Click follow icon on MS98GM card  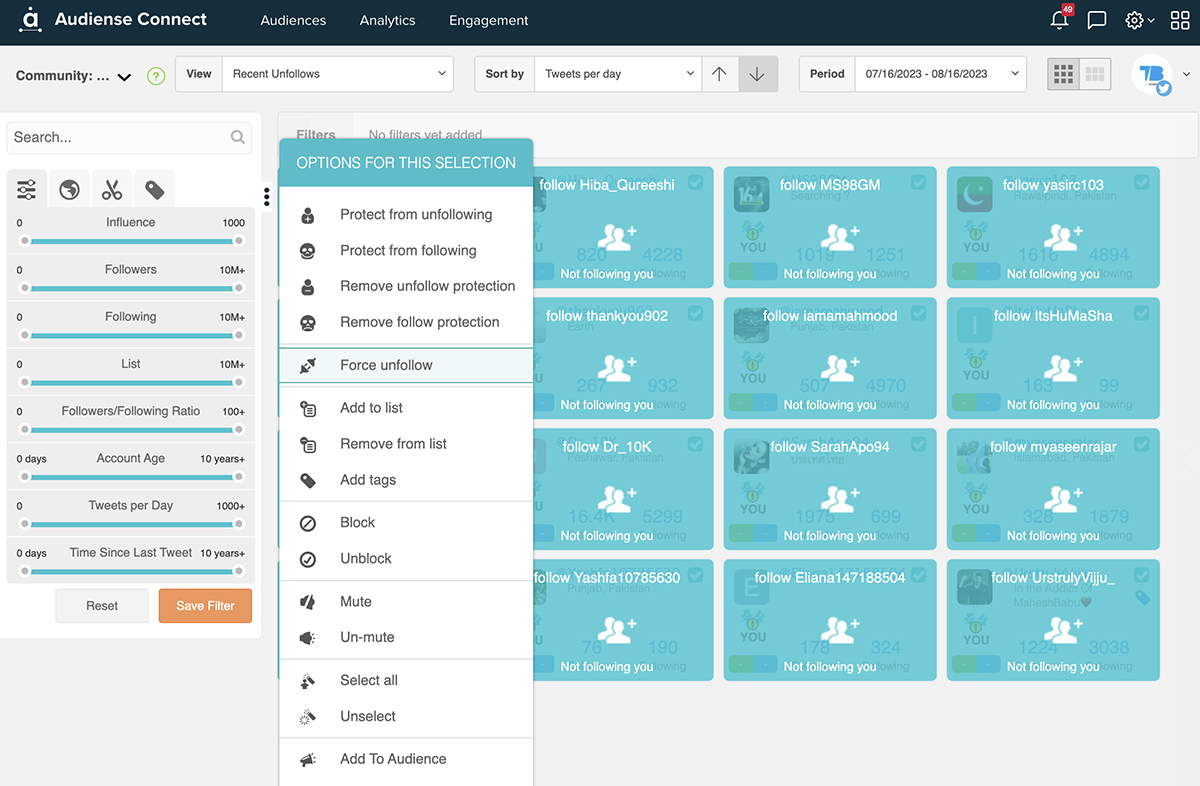pos(840,238)
